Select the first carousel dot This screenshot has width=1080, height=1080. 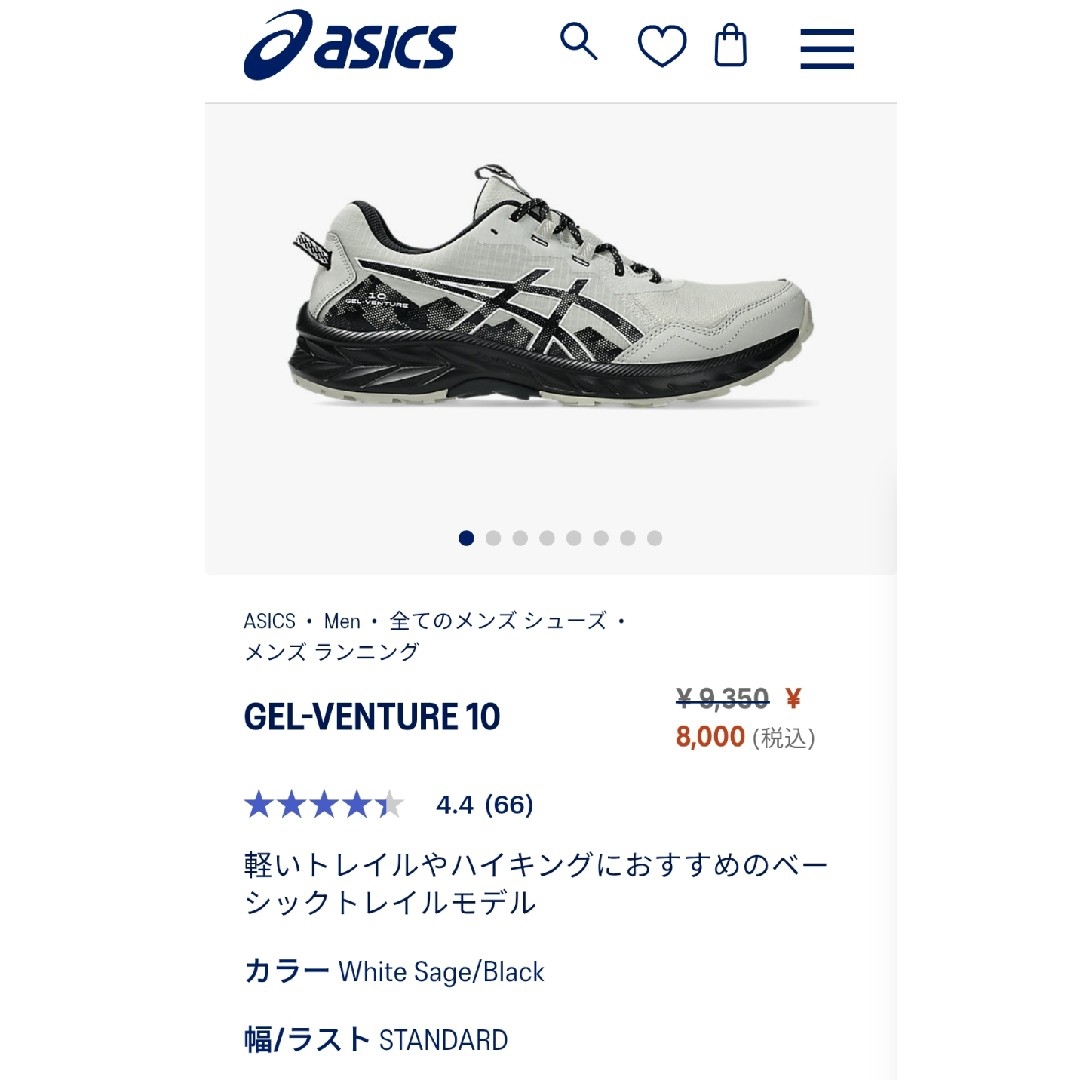466,538
